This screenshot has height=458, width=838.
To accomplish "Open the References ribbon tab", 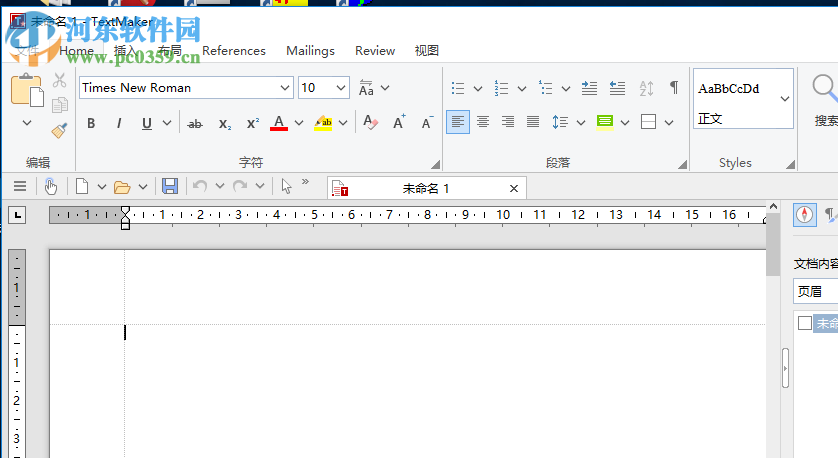I will point(234,51).
